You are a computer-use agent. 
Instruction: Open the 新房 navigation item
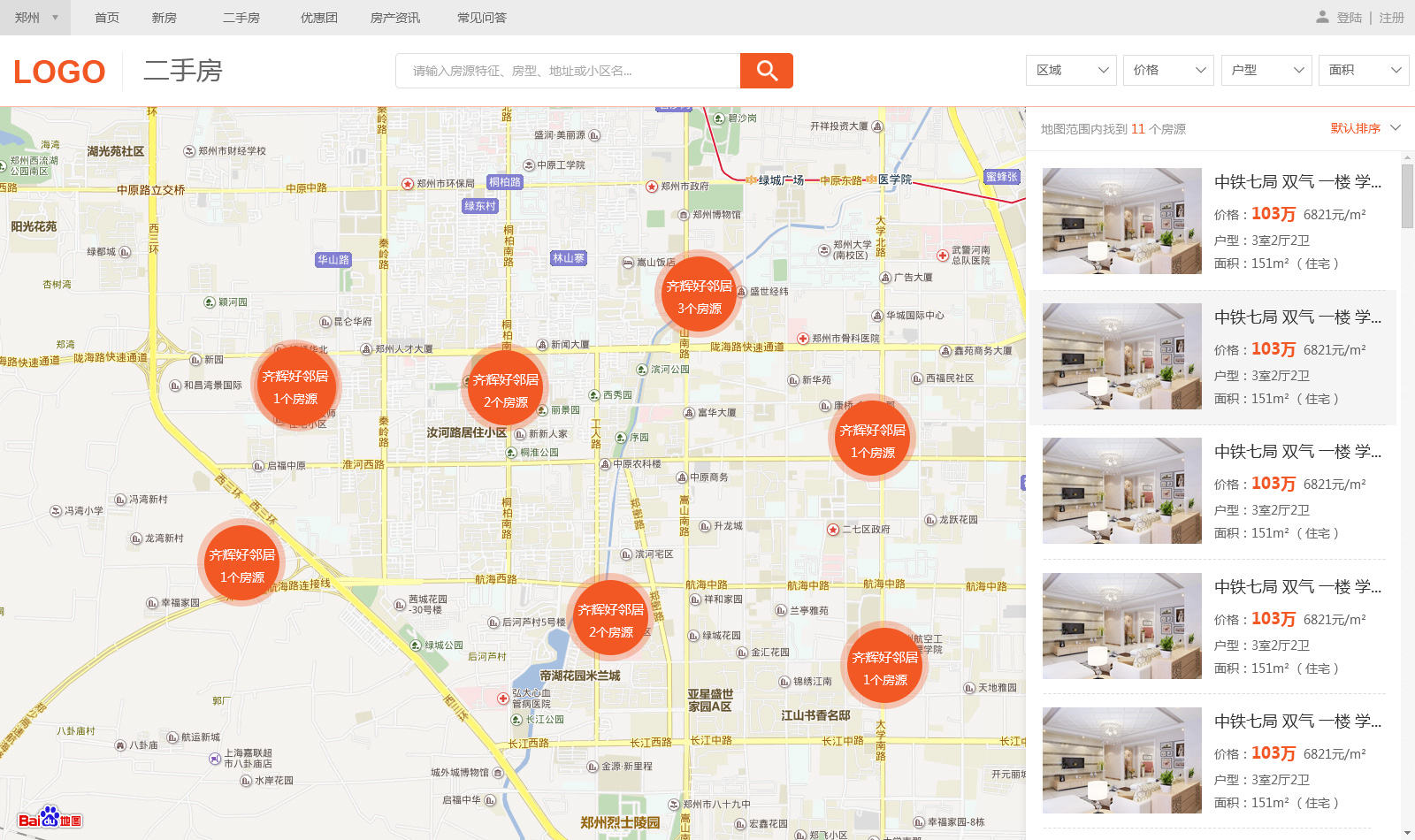164,18
